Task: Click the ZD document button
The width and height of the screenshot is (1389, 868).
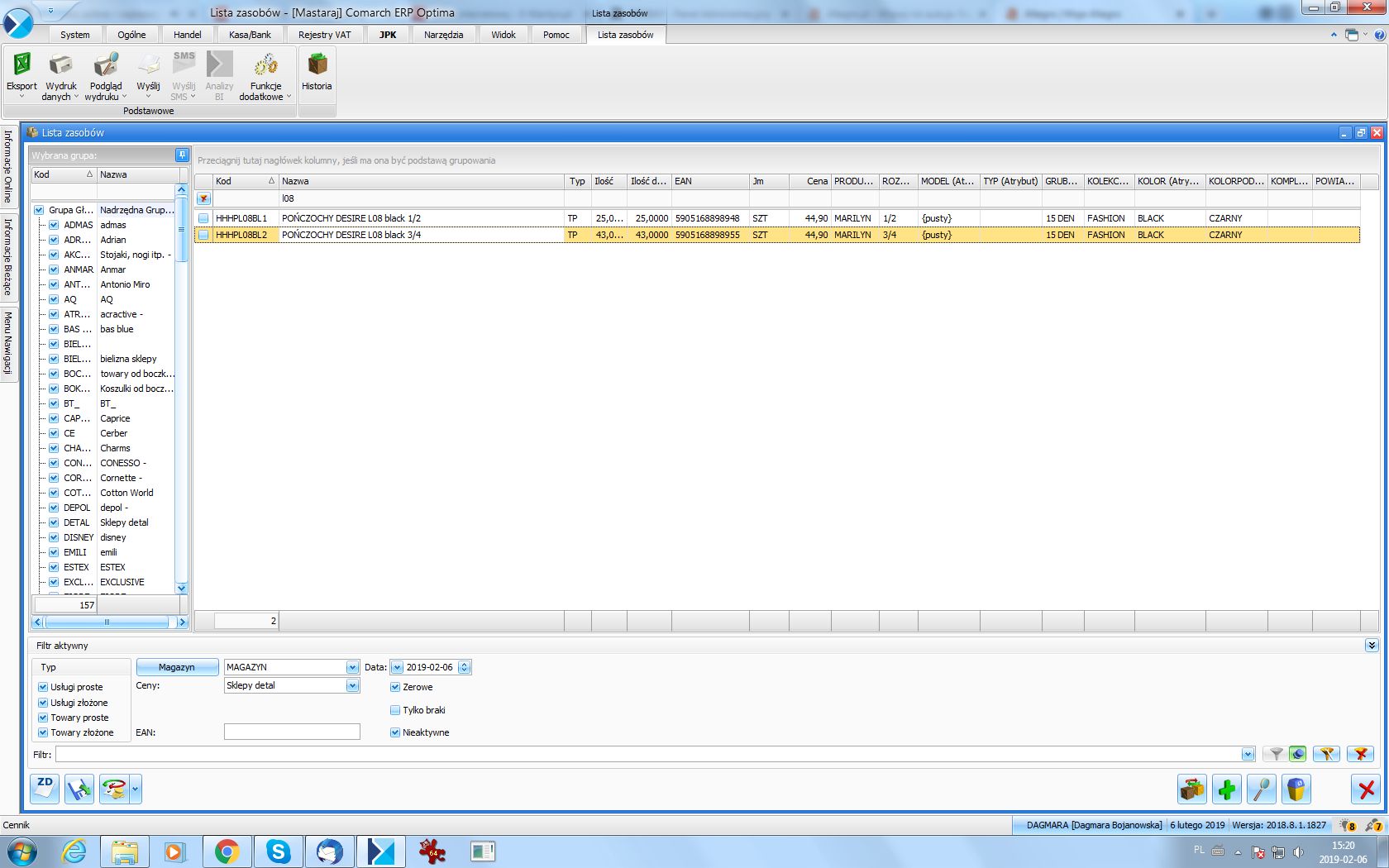Action: tap(45, 789)
